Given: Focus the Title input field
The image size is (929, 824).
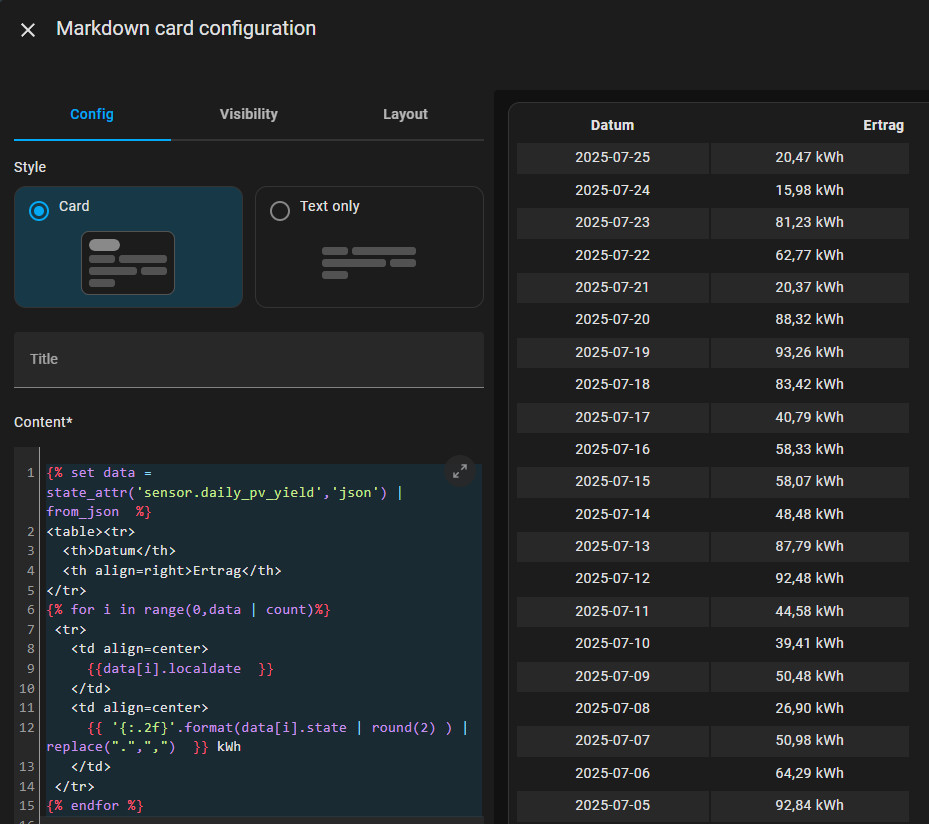Looking at the screenshot, I should point(248,359).
